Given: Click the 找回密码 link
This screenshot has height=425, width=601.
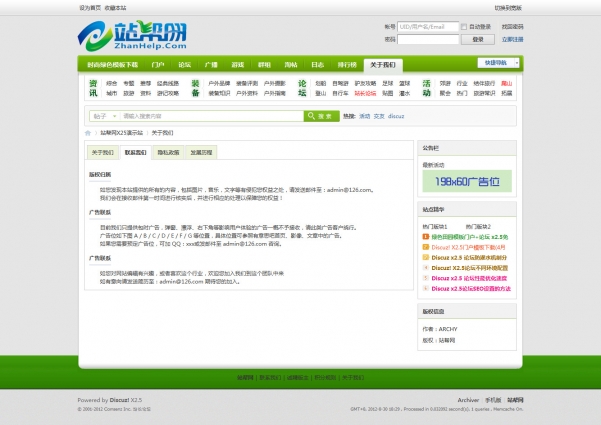Looking at the screenshot, I should pyautogui.click(x=512, y=27).
